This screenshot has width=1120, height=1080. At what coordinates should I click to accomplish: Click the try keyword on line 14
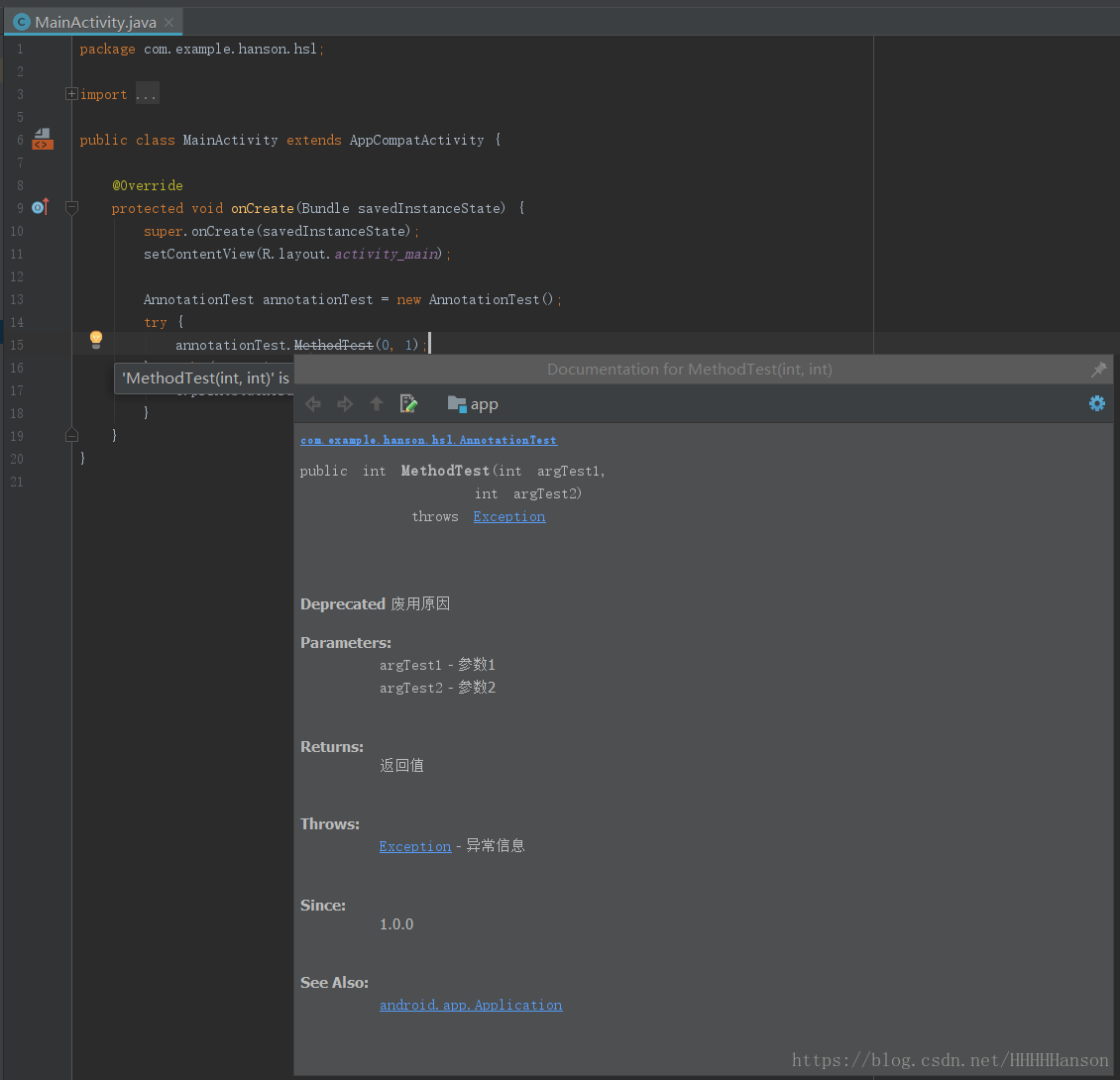[155, 322]
